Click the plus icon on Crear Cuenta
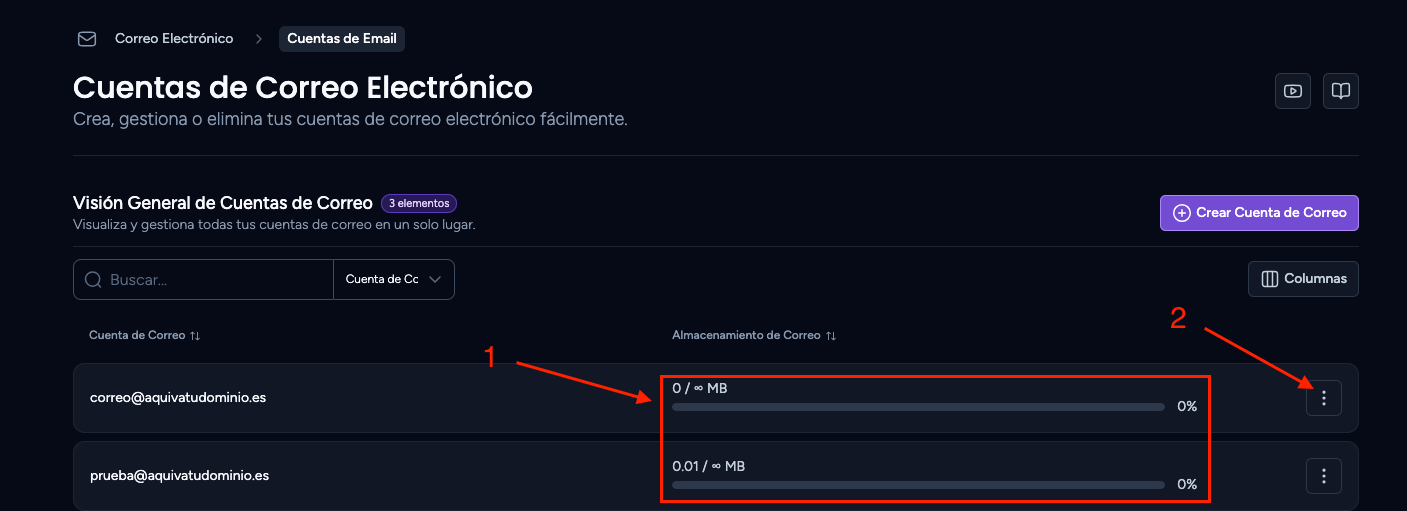Viewport: 1407px width, 511px height. [1181, 213]
